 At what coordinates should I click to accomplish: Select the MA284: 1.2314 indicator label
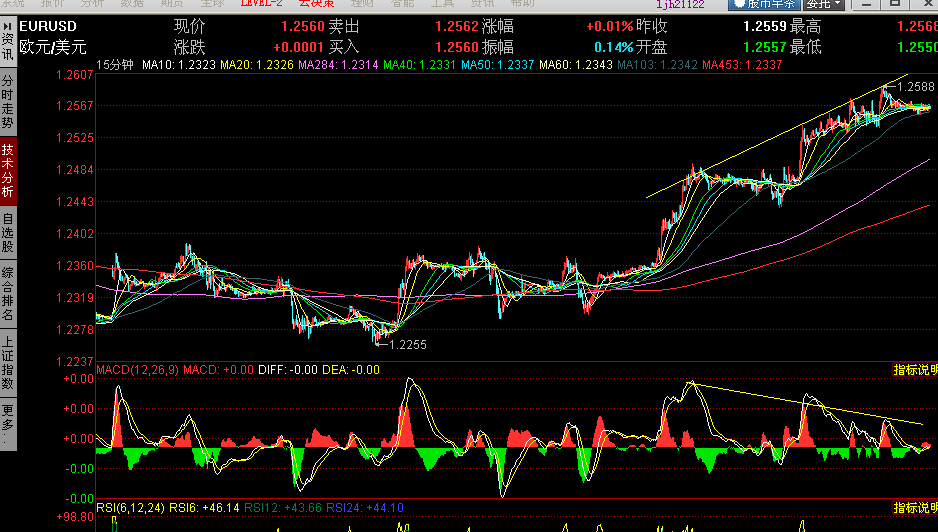pos(338,65)
